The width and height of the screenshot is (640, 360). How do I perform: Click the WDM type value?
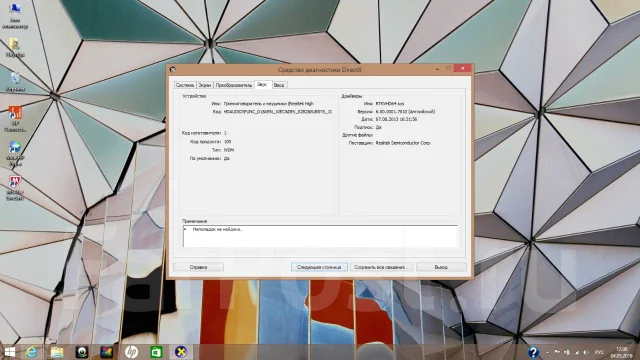(x=229, y=150)
